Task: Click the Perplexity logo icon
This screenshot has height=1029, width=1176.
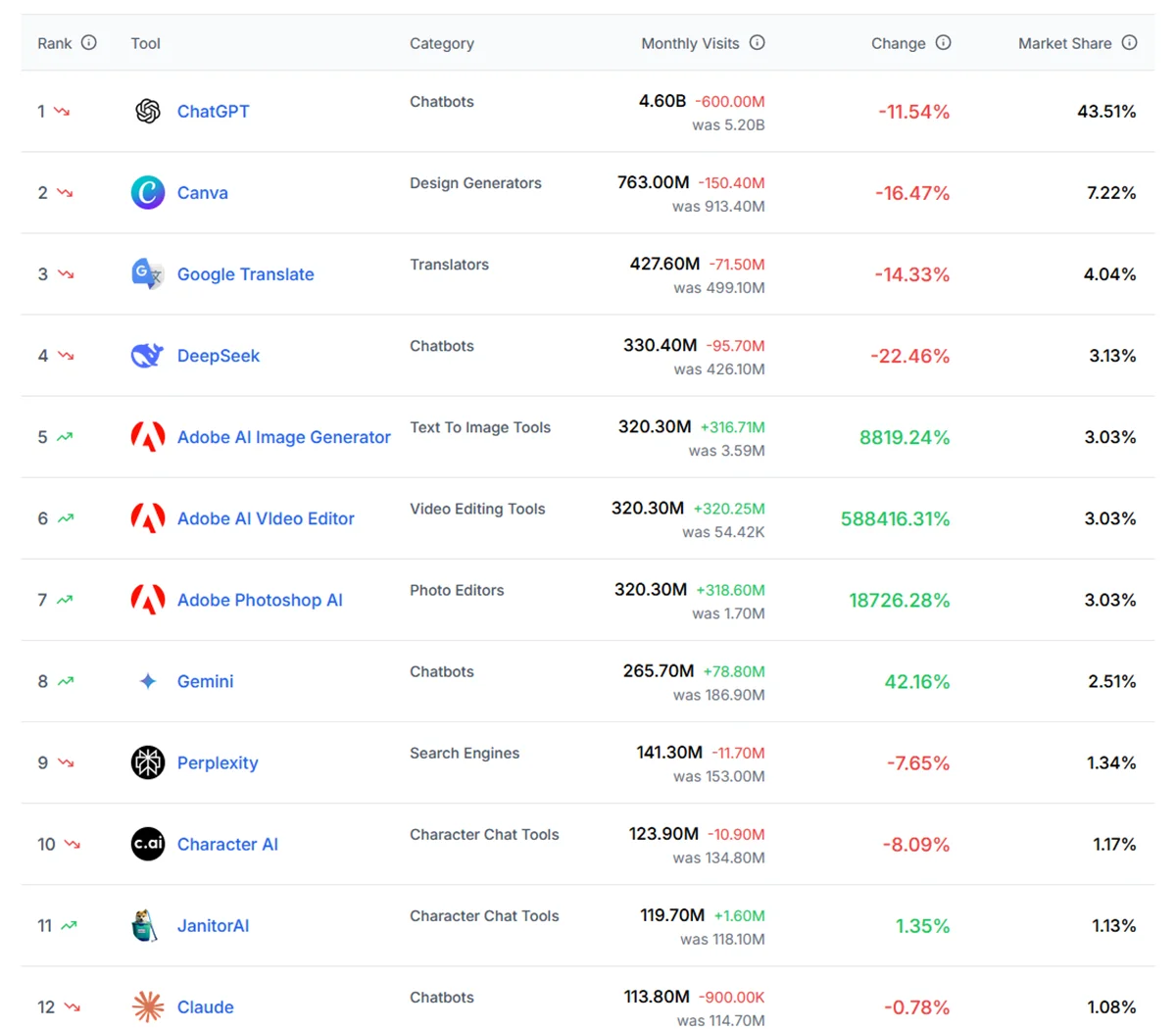Action: click(x=147, y=762)
